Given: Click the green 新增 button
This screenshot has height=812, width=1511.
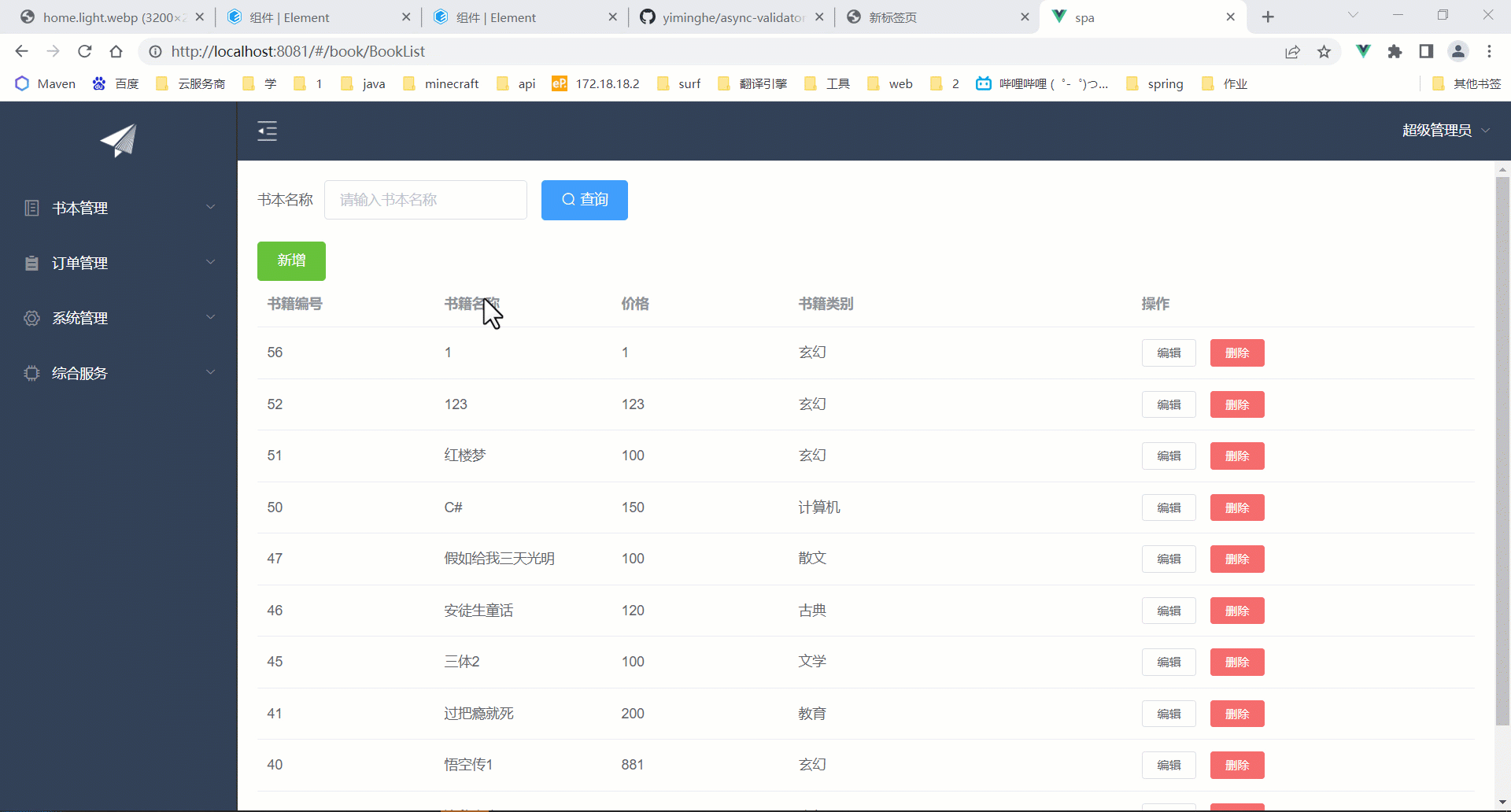Looking at the screenshot, I should pos(291,261).
